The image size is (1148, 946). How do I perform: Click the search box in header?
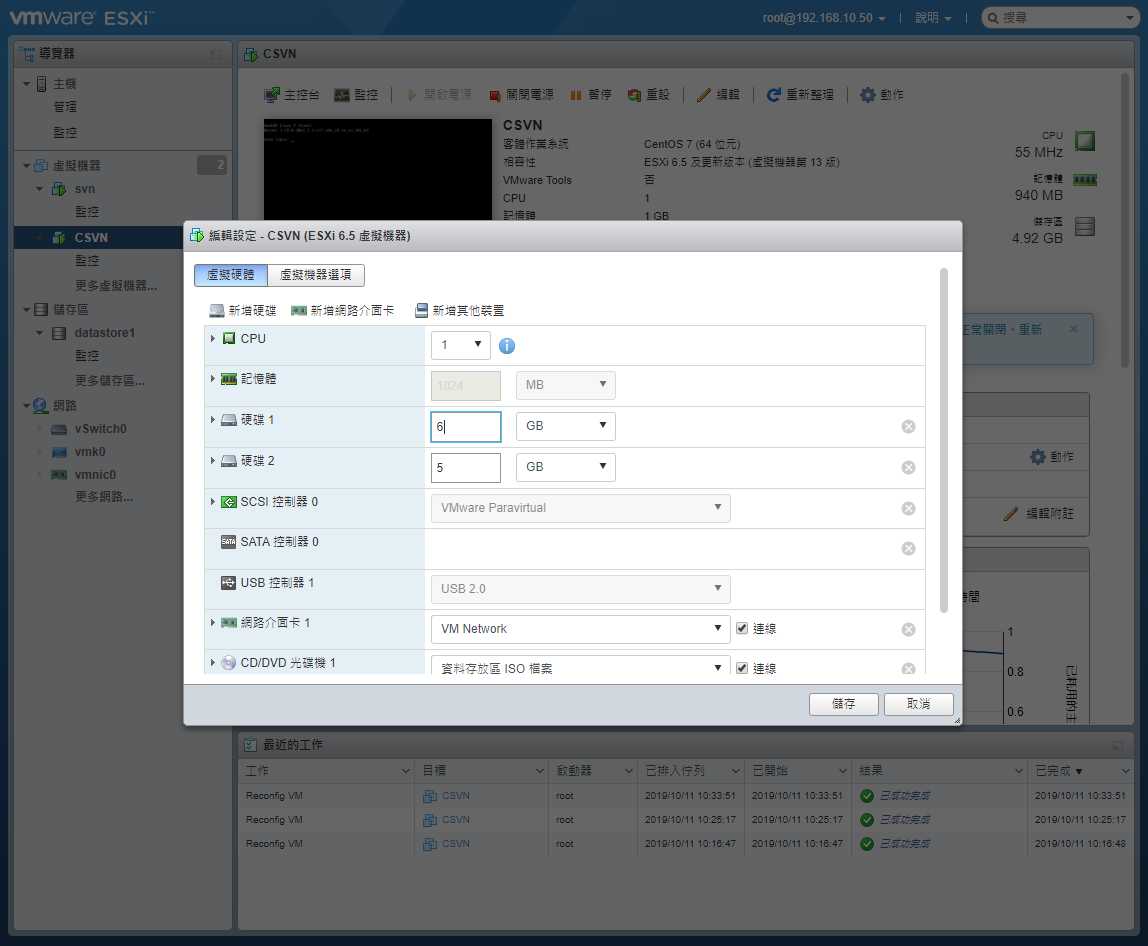[x=1059, y=18]
